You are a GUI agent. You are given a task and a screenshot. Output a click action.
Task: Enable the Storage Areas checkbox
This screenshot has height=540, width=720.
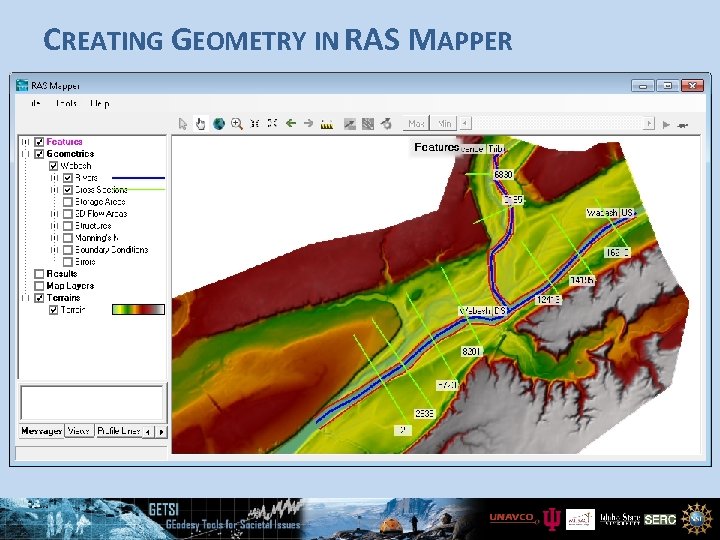coord(68,202)
